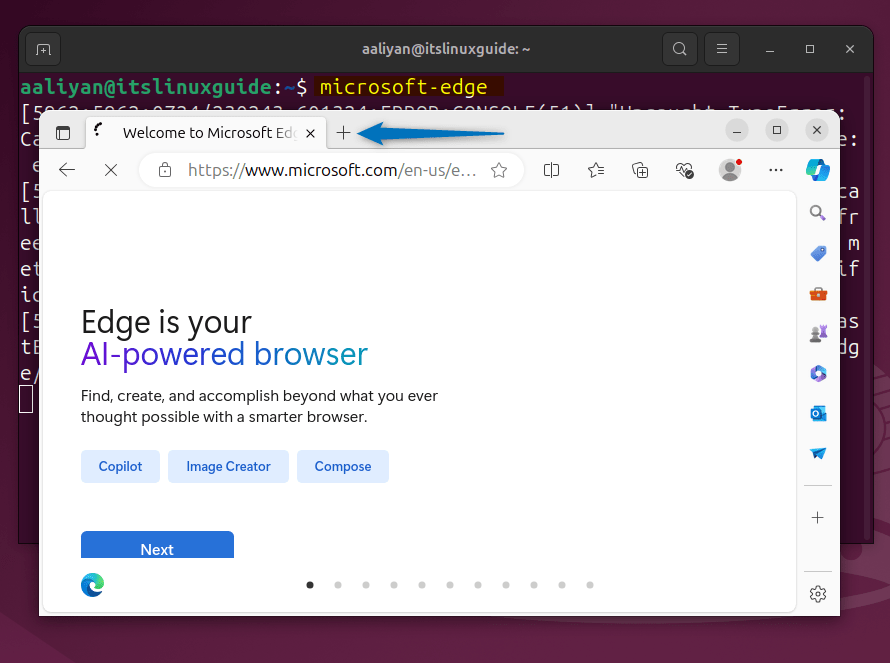The height and width of the screenshot is (663, 890).
Task: Open the Outlook sidebar panel
Action: 818,413
